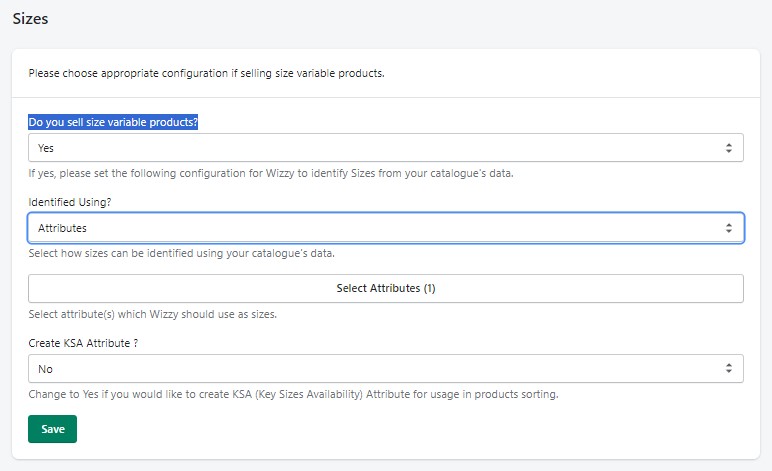Screen dimensions: 772x471
Task: Click the 'Identified Using?' field label
Action: coord(72,203)
